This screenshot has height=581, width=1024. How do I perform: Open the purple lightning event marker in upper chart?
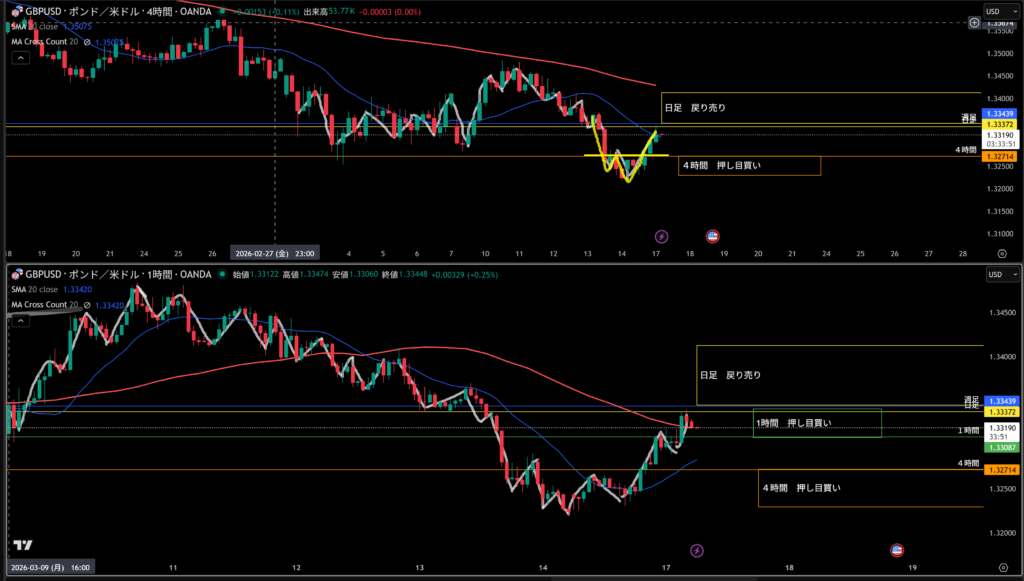coord(661,236)
